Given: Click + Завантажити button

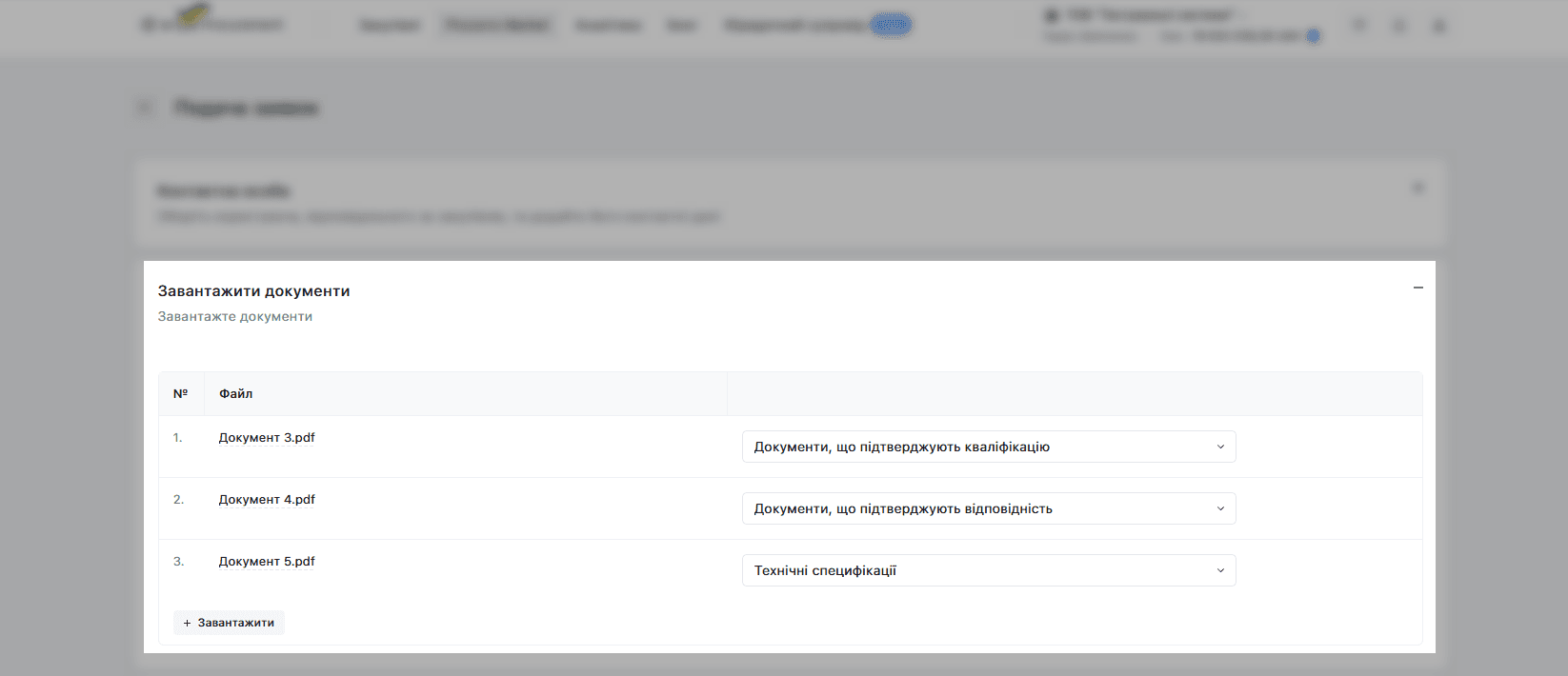Looking at the screenshot, I should coord(229,623).
